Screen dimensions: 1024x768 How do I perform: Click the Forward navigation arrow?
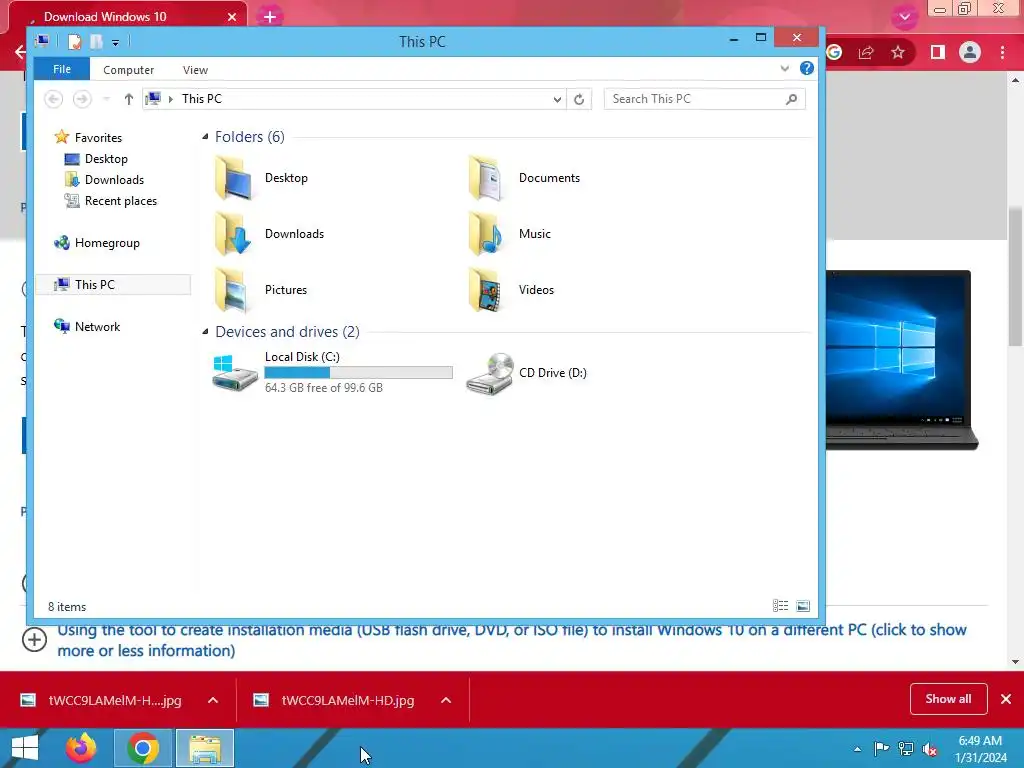tap(82, 99)
